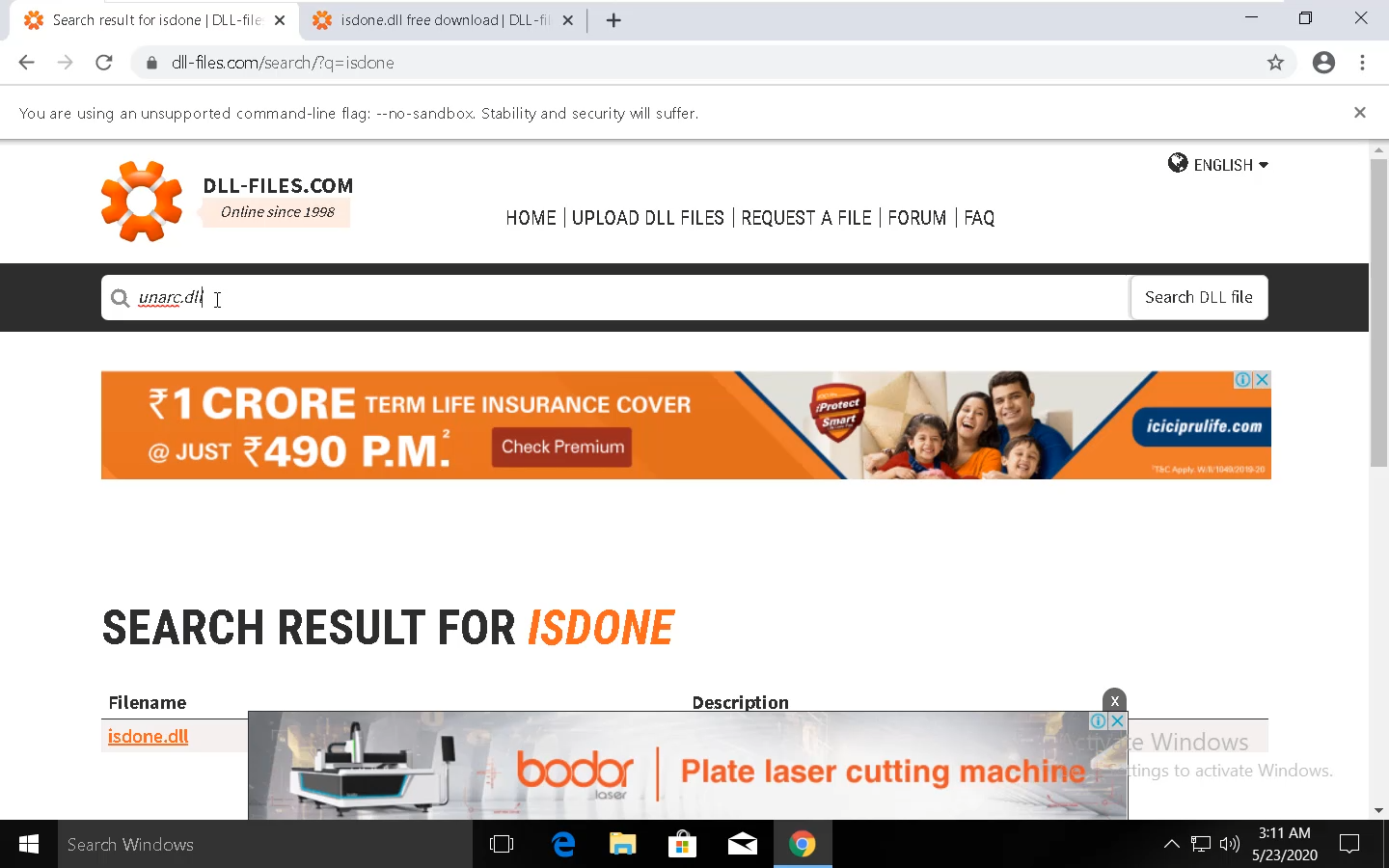Open ad info on the bodor laser ad
The width and height of the screenshot is (1389, 868).
(x=1099, y=720)
